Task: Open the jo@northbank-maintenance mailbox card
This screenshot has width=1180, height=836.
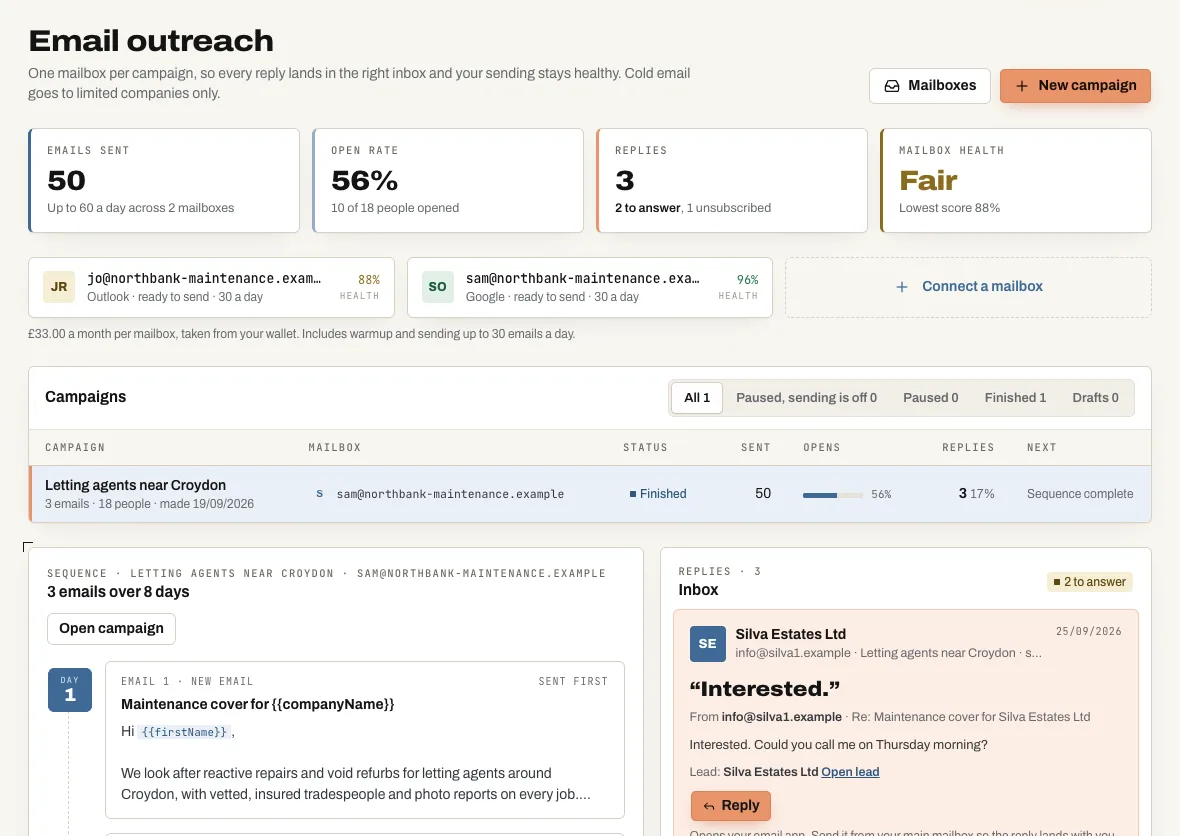Action: coord(211,287)
